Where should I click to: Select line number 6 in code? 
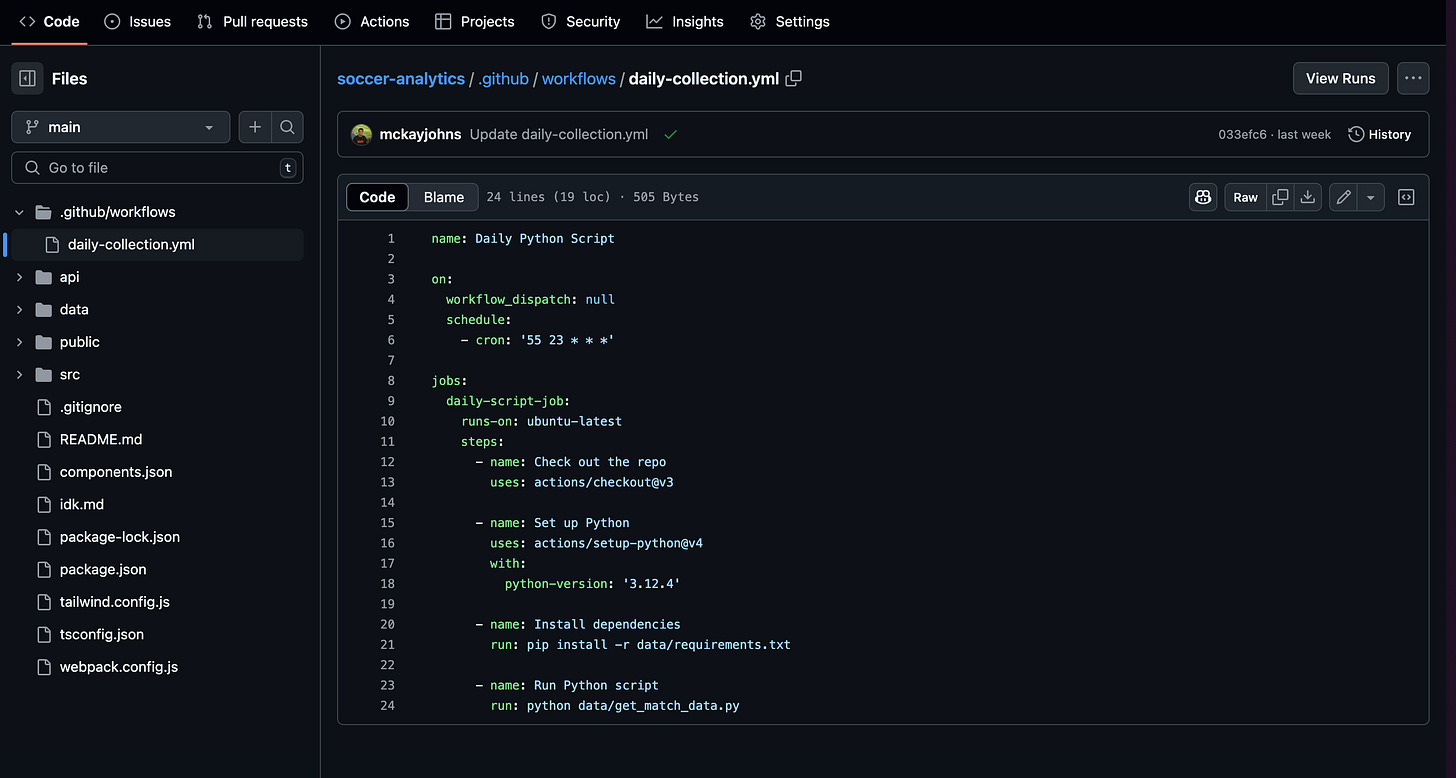[x=391, y=340]
